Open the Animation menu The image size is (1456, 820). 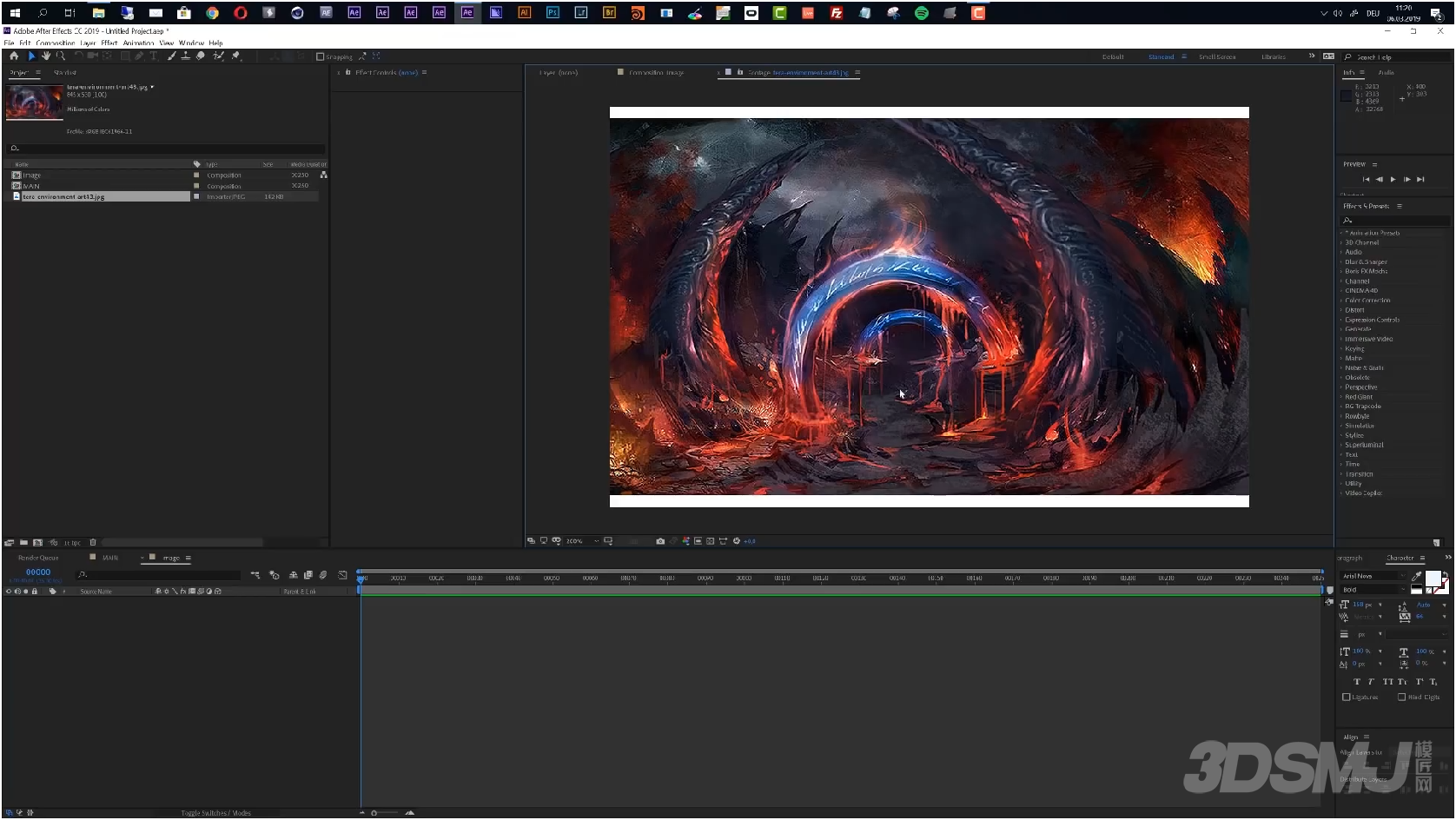pos(138,43)
